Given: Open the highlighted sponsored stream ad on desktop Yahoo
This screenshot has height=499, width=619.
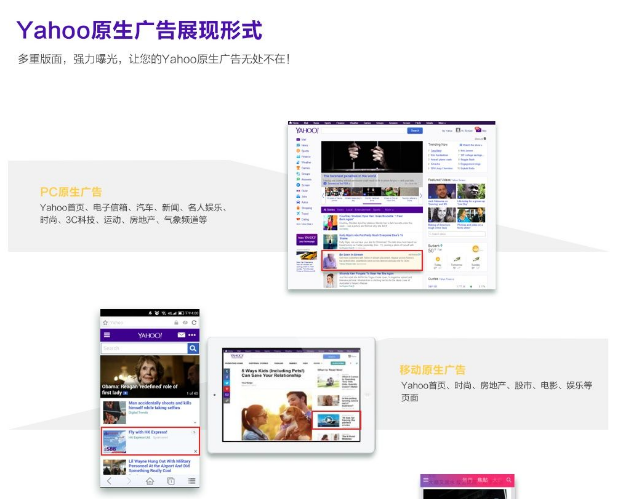Looking at the screenshot, I should tap(372, 261).
